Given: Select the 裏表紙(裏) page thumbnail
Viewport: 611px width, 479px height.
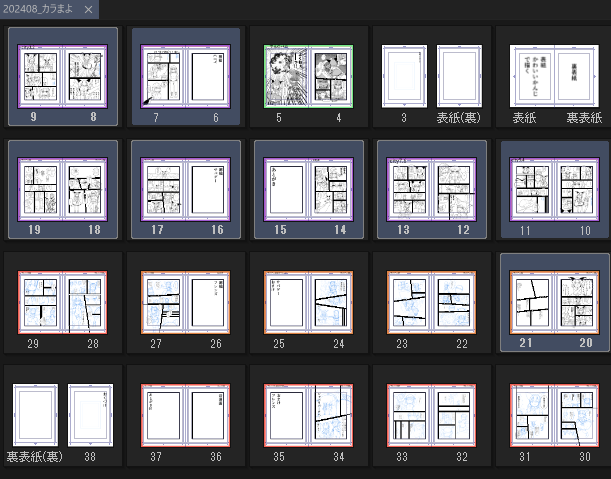Looking at the screenshot, I should click(35, 415).
